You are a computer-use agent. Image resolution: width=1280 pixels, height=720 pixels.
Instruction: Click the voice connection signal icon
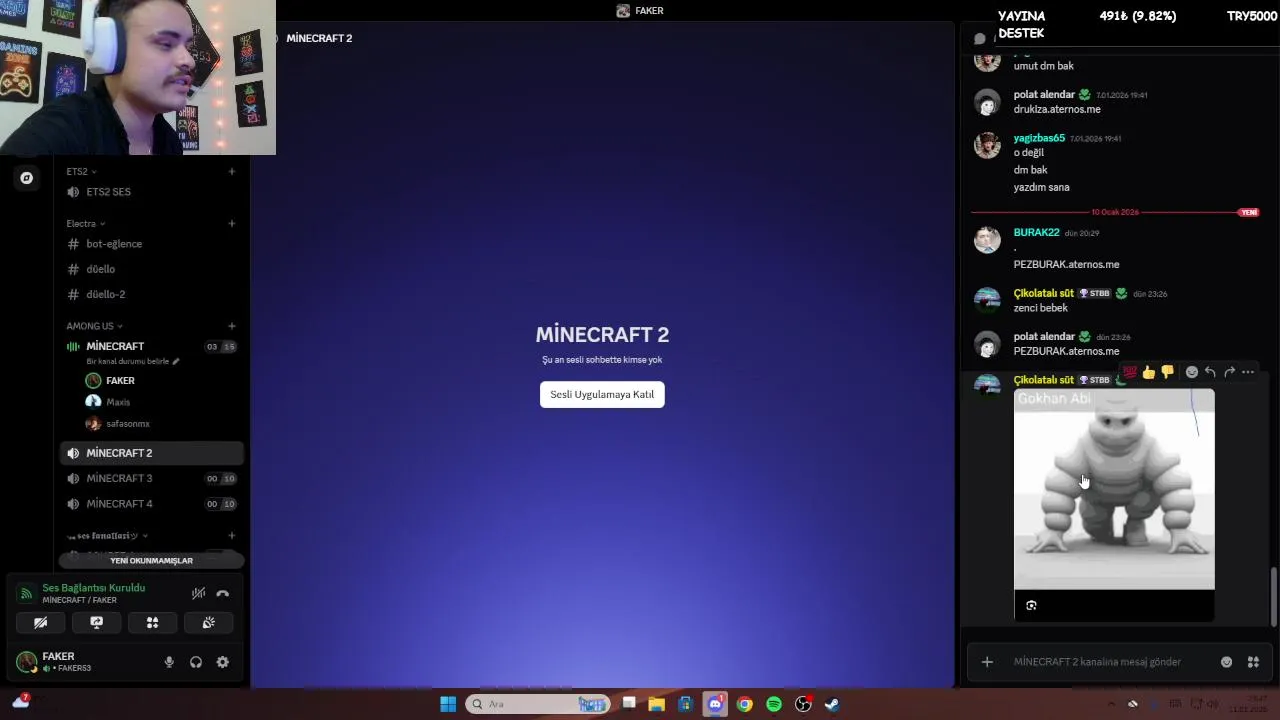(27, 594)
